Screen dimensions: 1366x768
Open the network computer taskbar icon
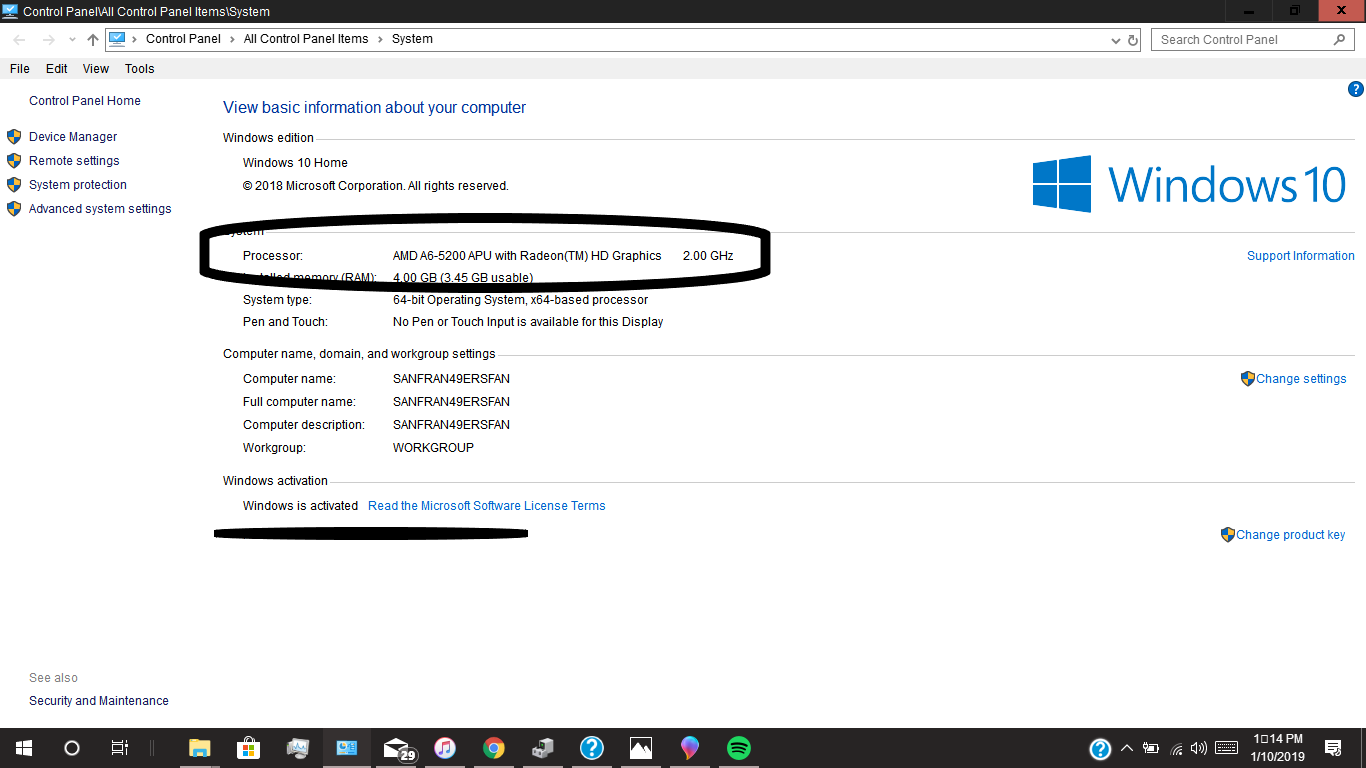click(543, 748)
